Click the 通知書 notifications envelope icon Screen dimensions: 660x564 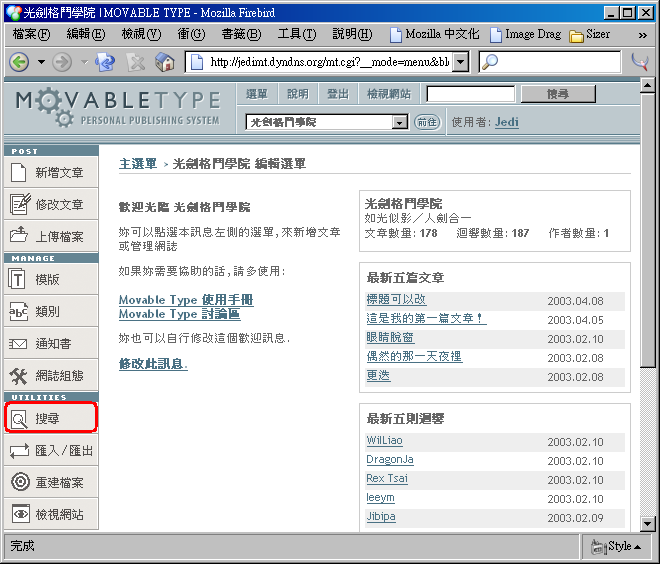click(x=18, y=344)
